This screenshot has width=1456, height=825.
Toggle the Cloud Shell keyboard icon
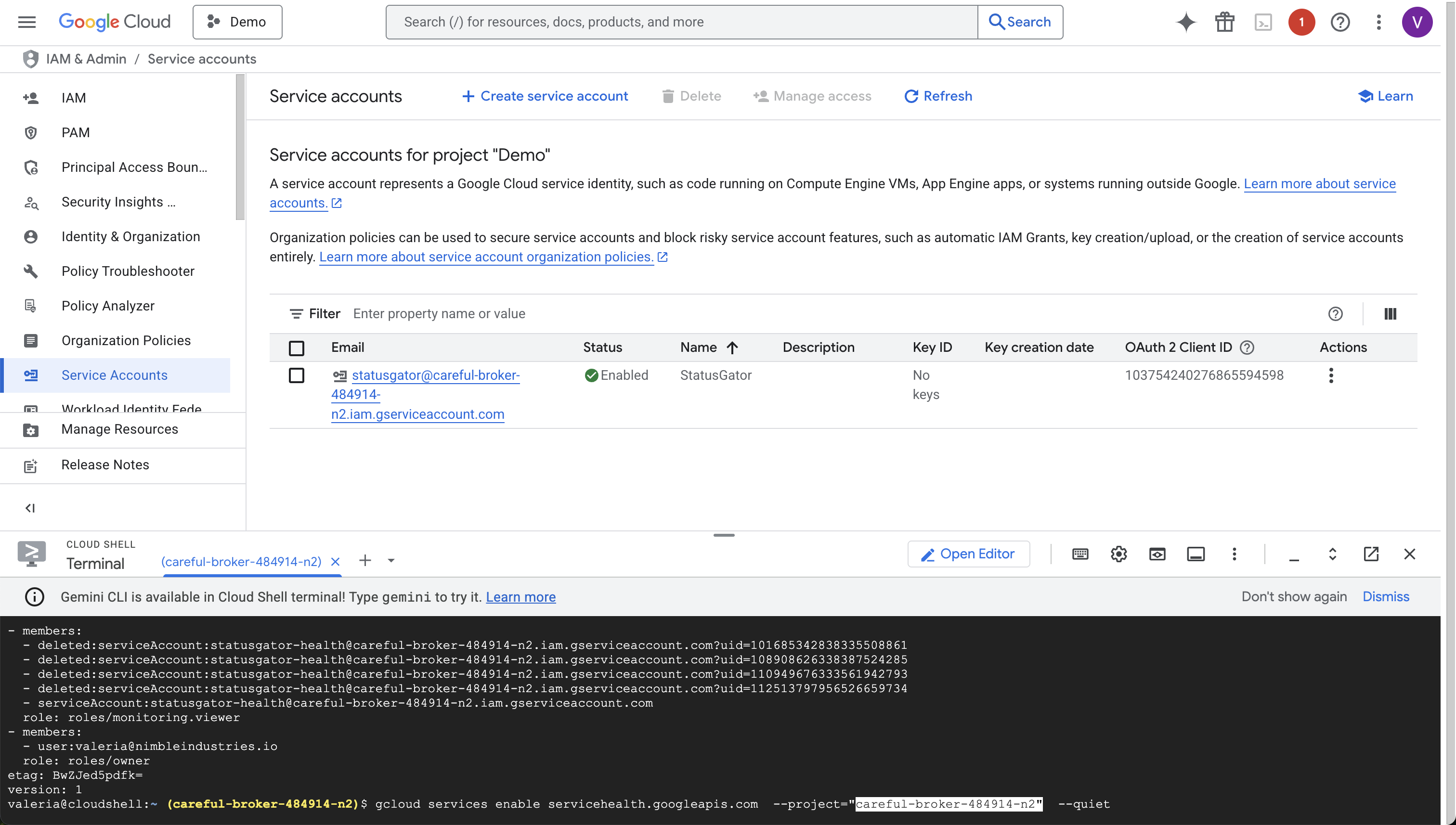coord(1079,554)
